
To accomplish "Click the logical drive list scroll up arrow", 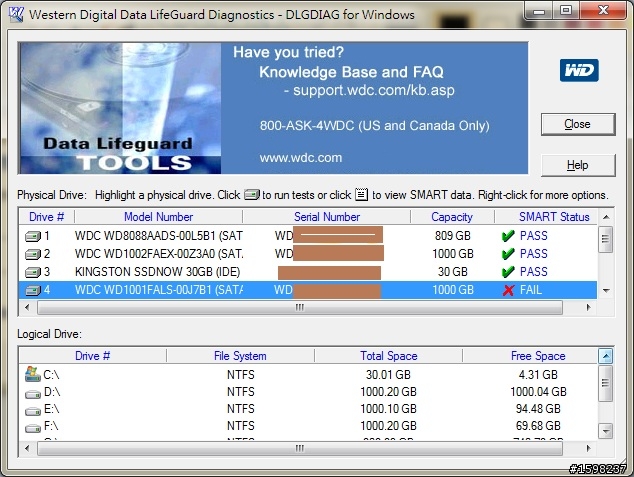I will click(606, 356).
